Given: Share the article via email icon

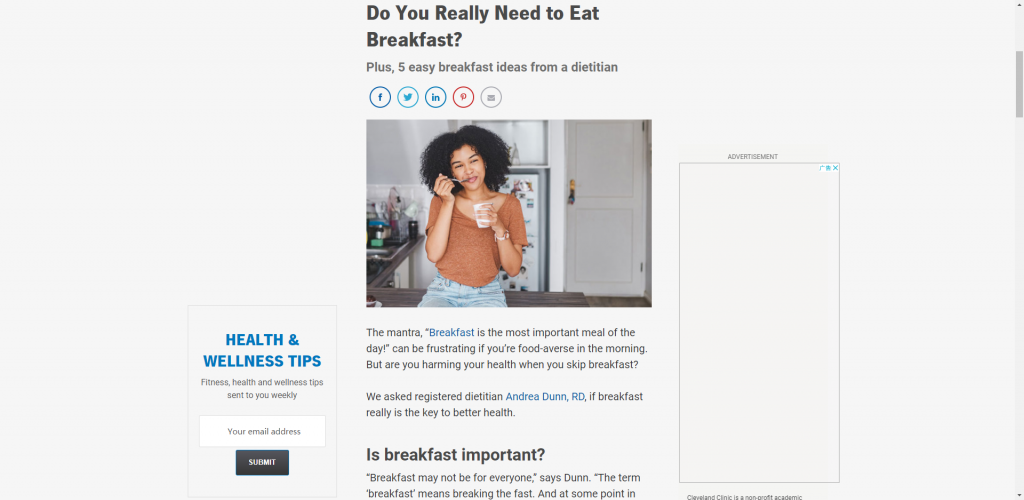Looking at the screenshot, I should pyautogui.click(x=491, y=97).
